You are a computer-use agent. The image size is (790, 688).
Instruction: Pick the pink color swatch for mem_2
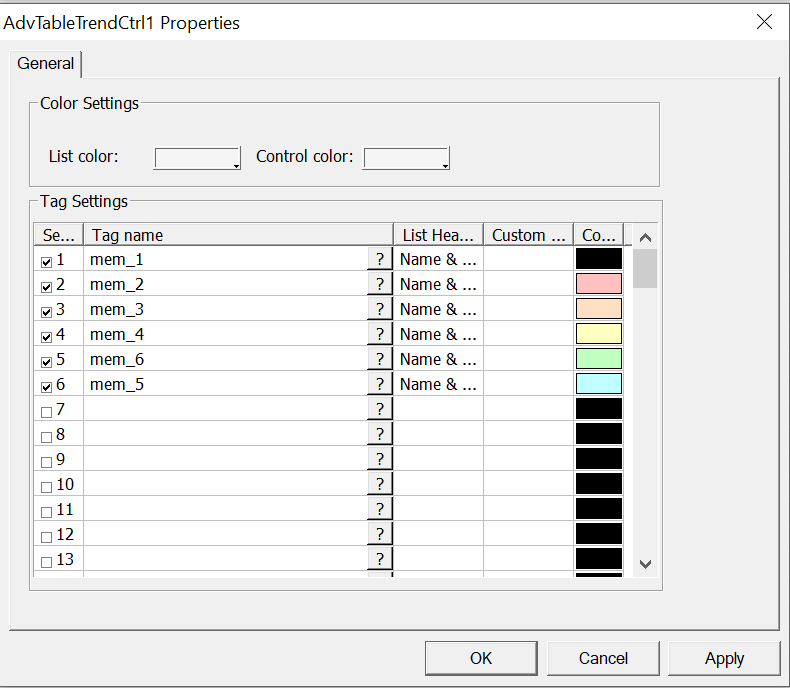click(599, 284)
